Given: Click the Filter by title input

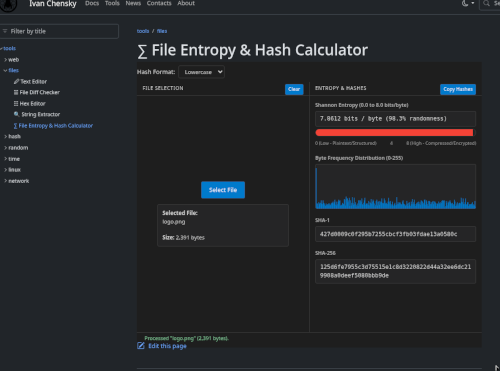Looking at the screenshot, I should tap(59, 31).
